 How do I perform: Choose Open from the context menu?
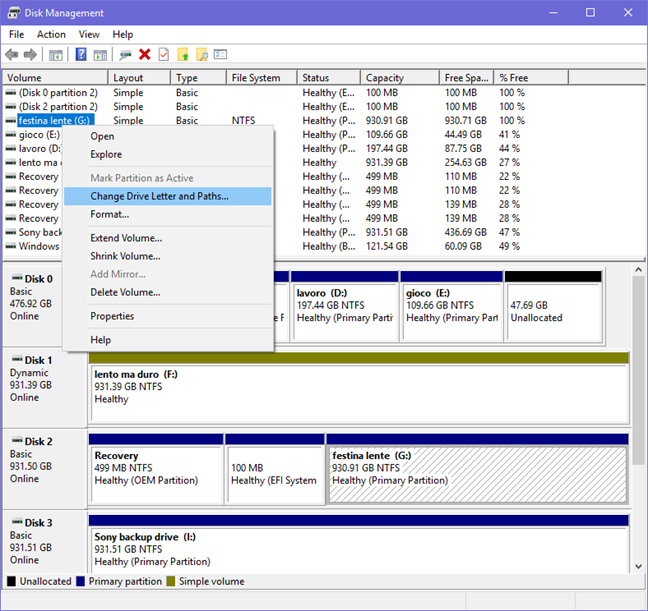point(168,136)
